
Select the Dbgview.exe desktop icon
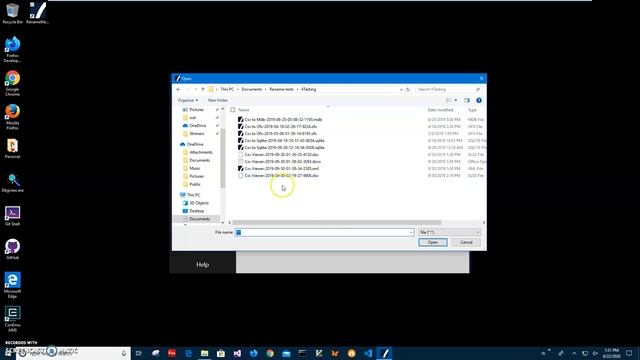click(x=12, y=182)
